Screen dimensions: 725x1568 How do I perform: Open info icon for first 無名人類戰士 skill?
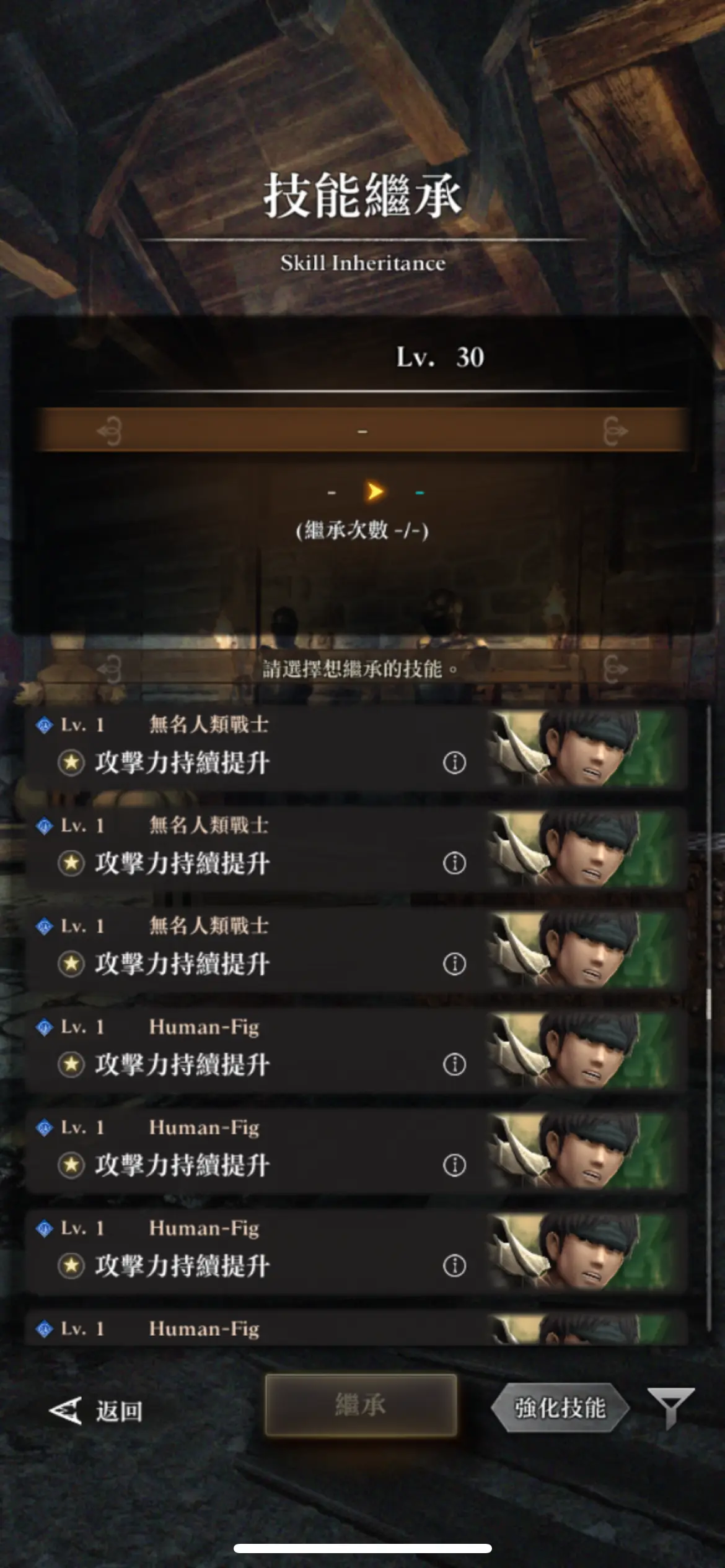tap(454, 763)
